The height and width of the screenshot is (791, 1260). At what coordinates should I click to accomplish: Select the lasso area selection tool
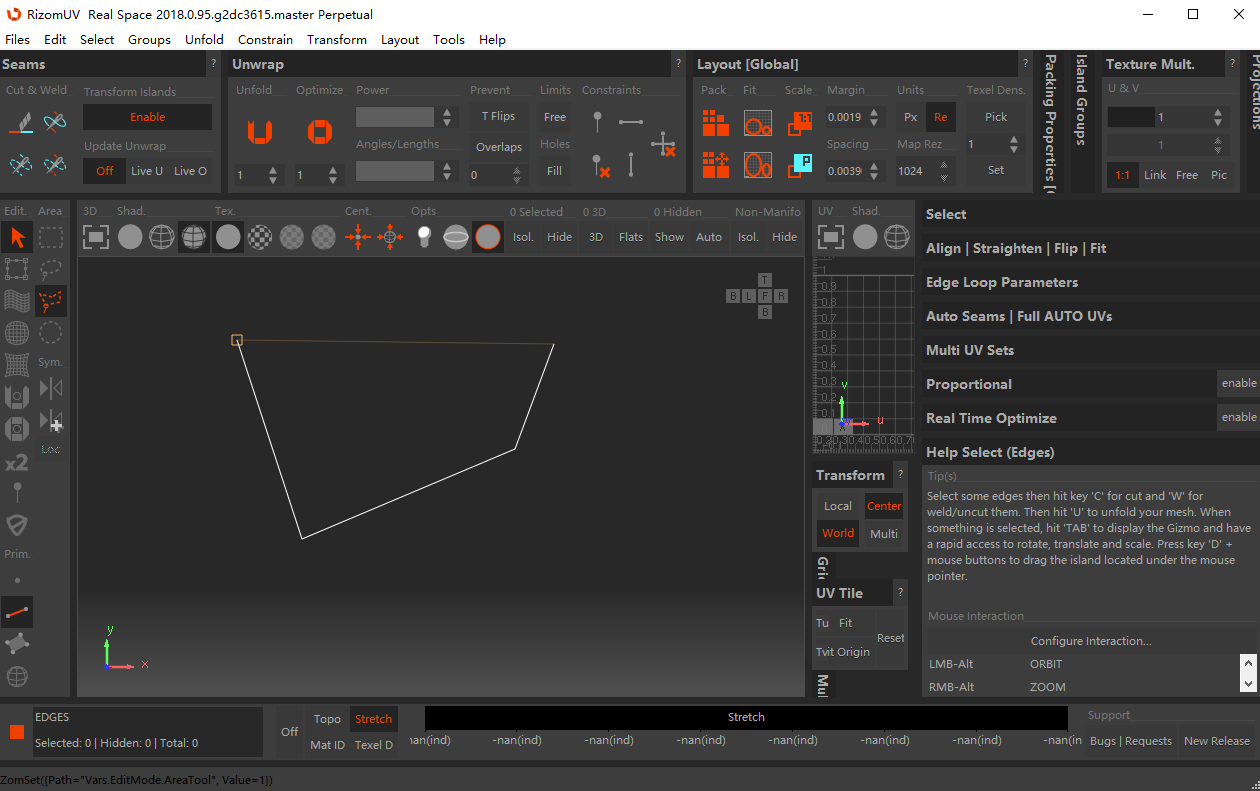coord(51,269)
